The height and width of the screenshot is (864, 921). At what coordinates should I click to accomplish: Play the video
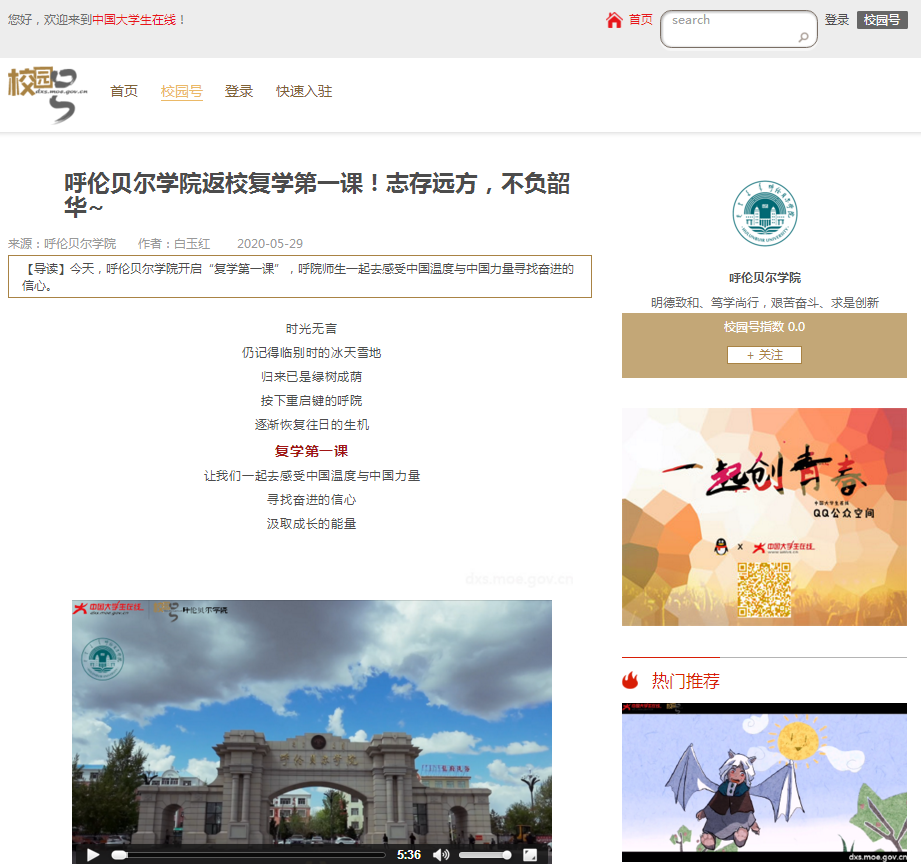93,854
